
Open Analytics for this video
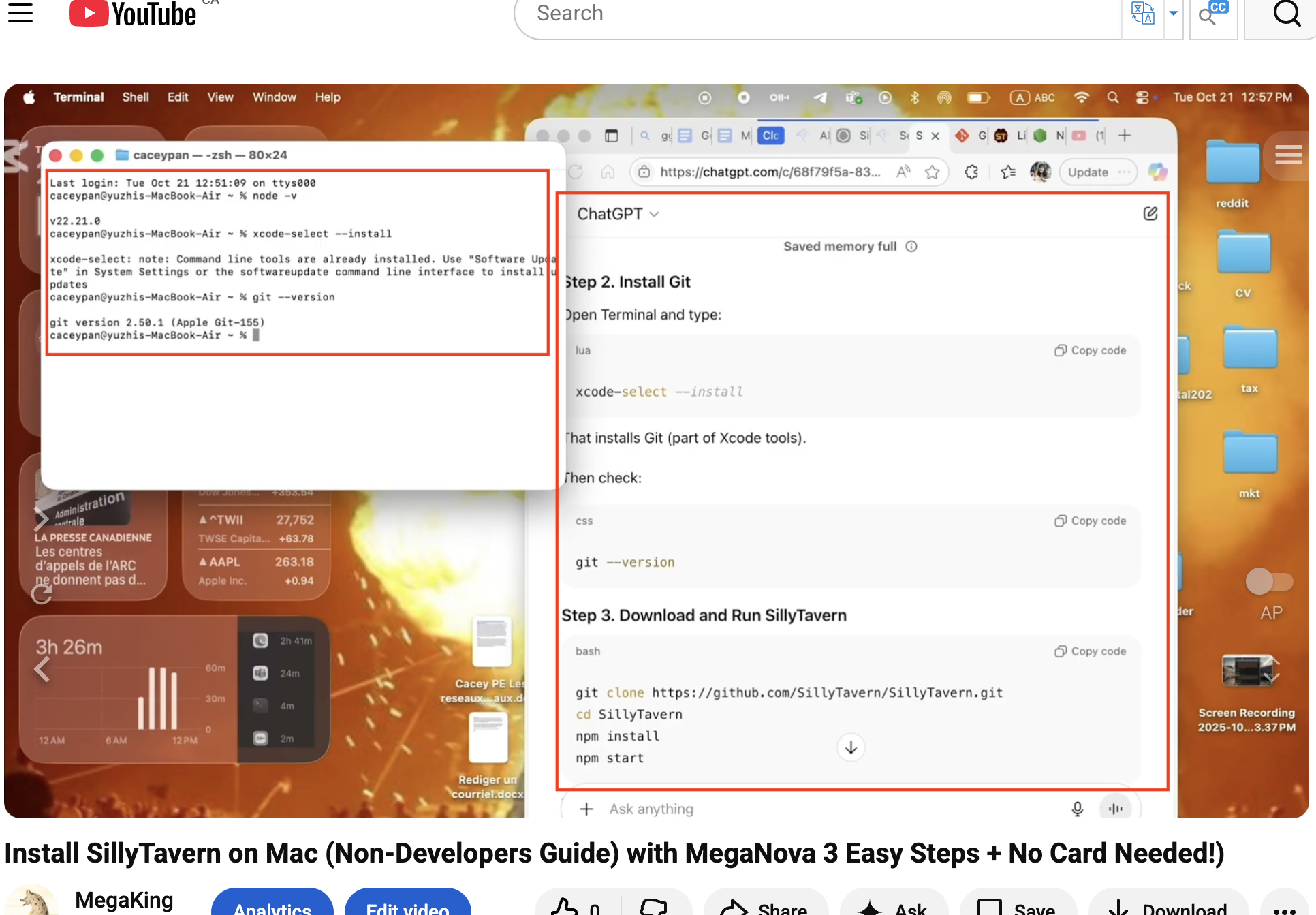coord(272,906)
